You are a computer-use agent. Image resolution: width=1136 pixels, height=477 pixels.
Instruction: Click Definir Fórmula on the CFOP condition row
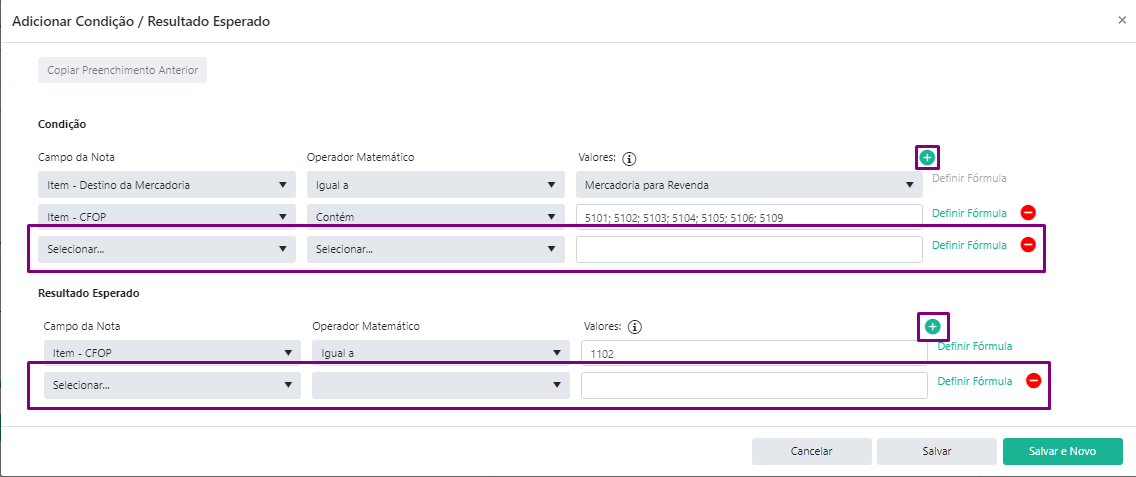pyautogui.click(x=969, y=213)
